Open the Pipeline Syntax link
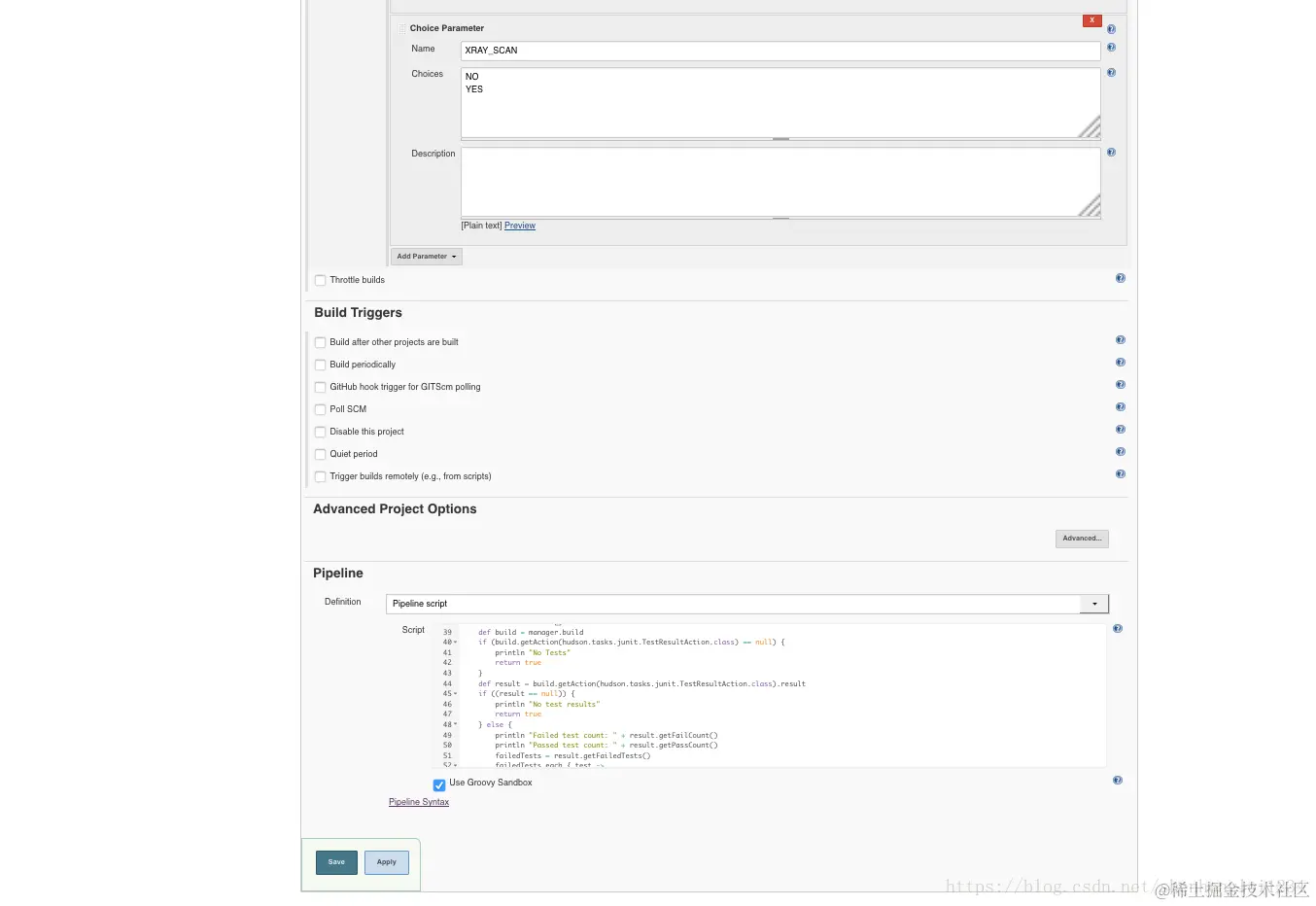 point(419,802)
